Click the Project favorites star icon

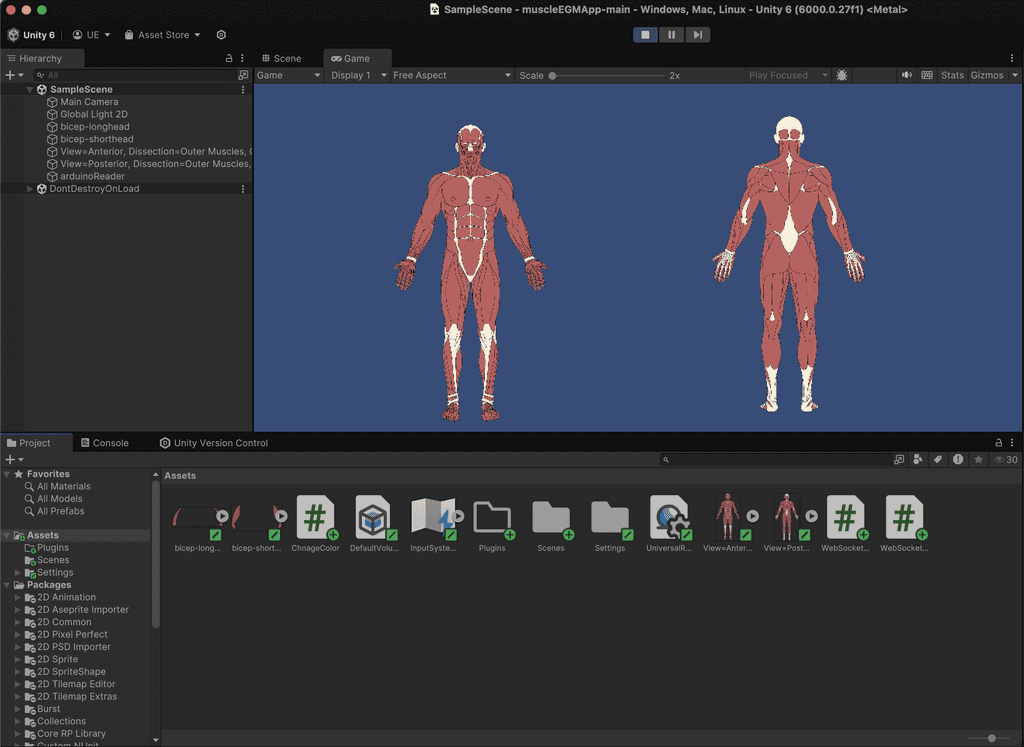click(978, 460)
